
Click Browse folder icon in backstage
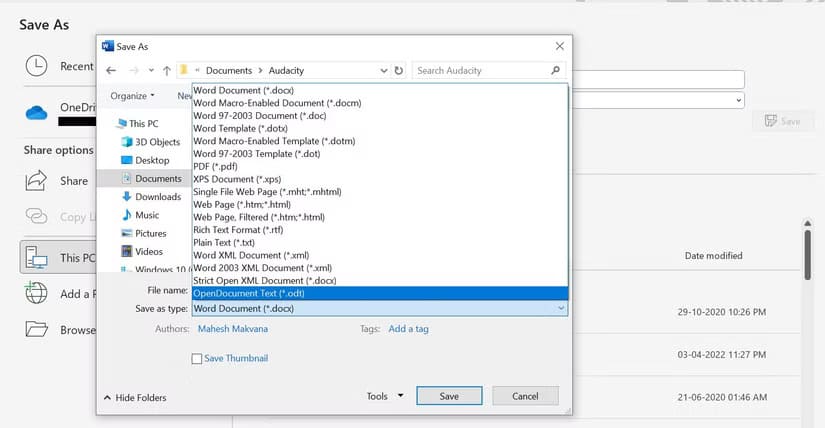coord(36,330)
